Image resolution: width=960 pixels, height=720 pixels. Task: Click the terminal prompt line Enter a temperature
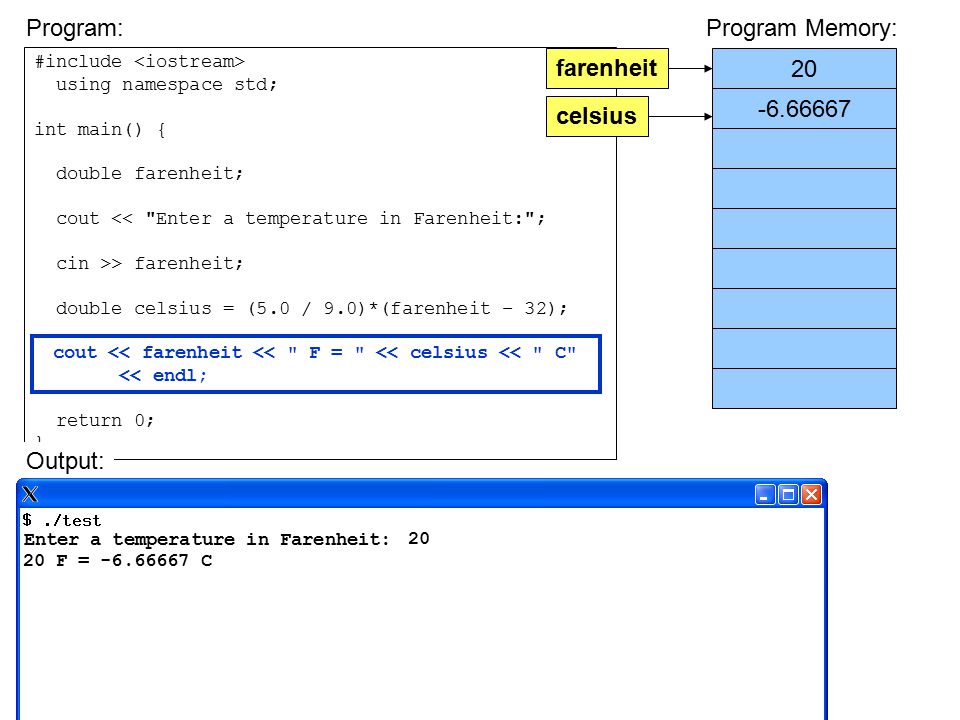(x=226, y=539)
